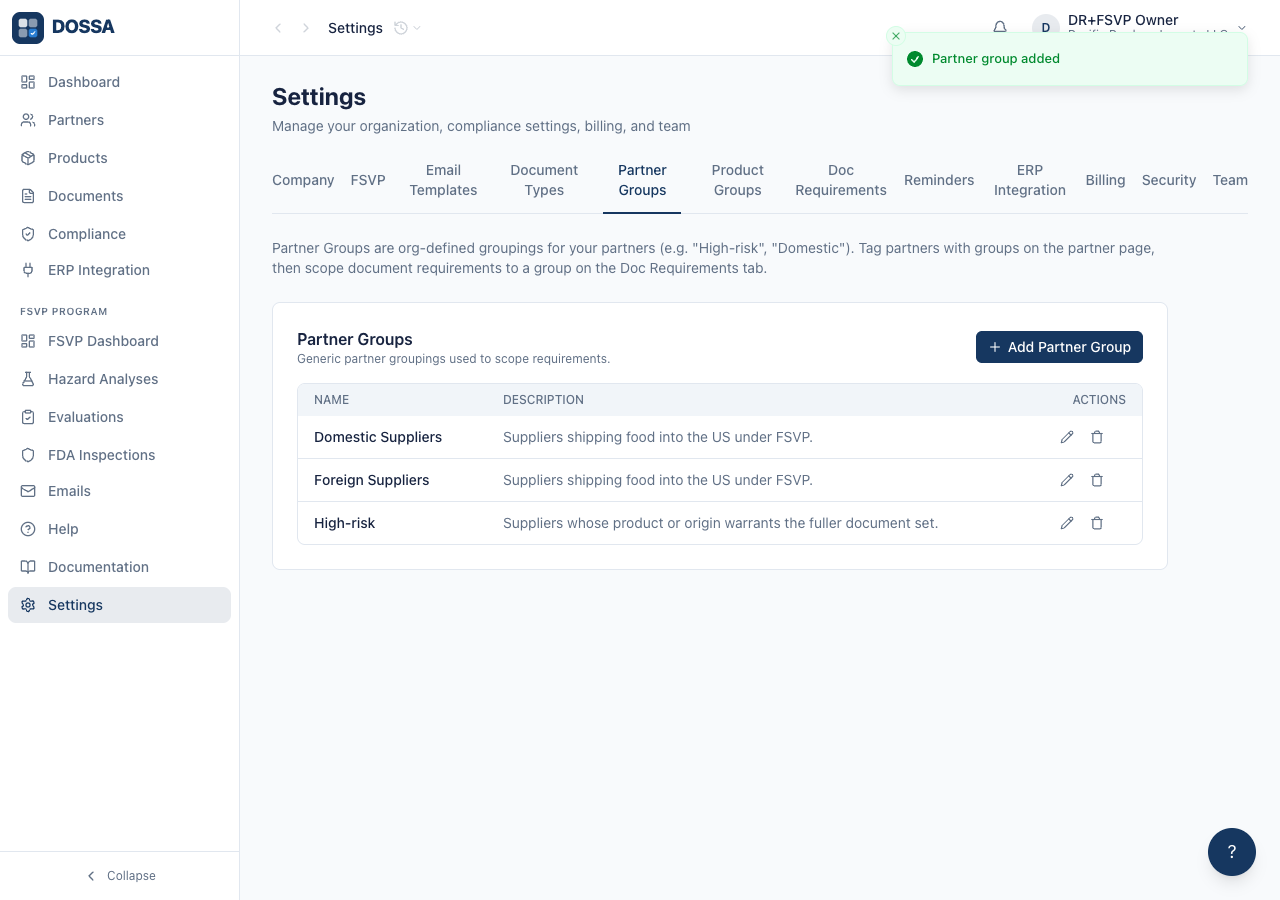Image resolution: width=1280 pixels, height=900 pixels.
Task: Open ERP Integration in the sidebar
Action: (119, 270)
